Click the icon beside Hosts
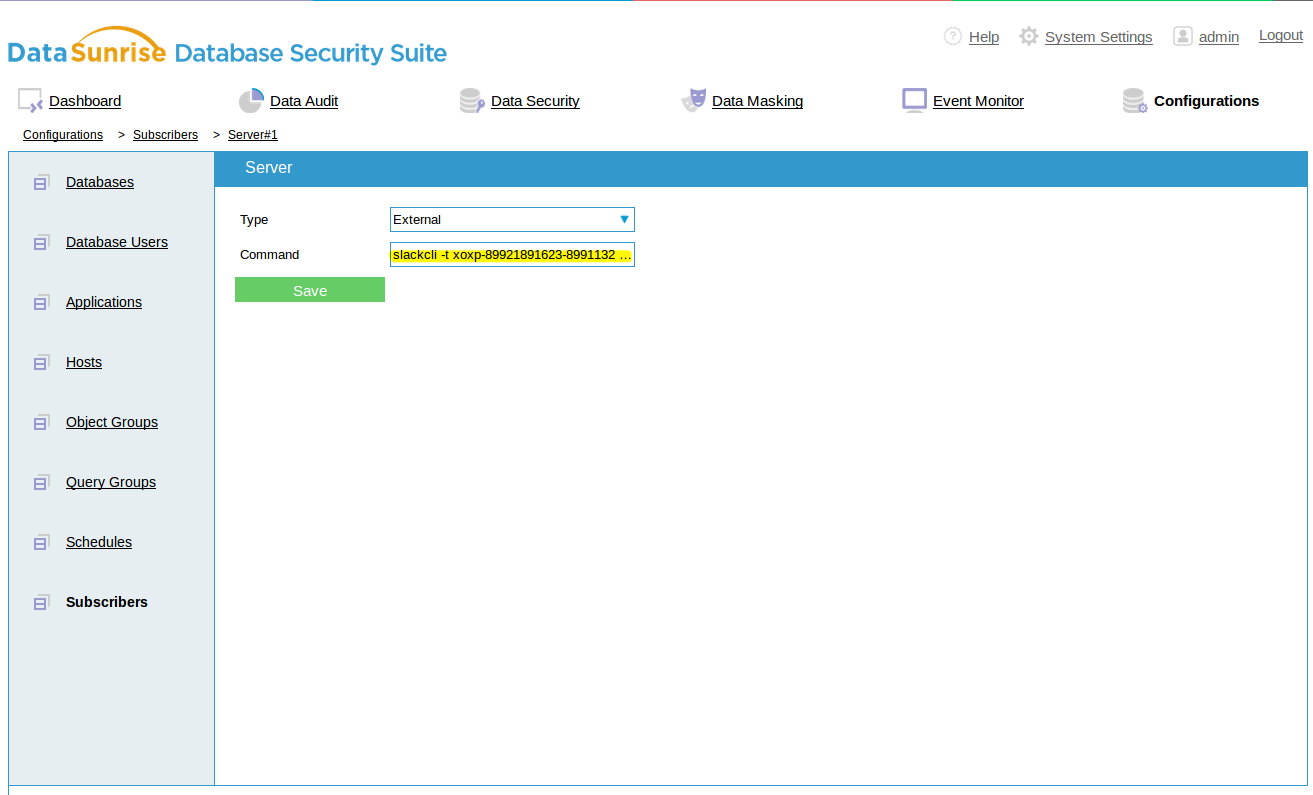This screenshot has height=795, width=1313. (41, 363)
